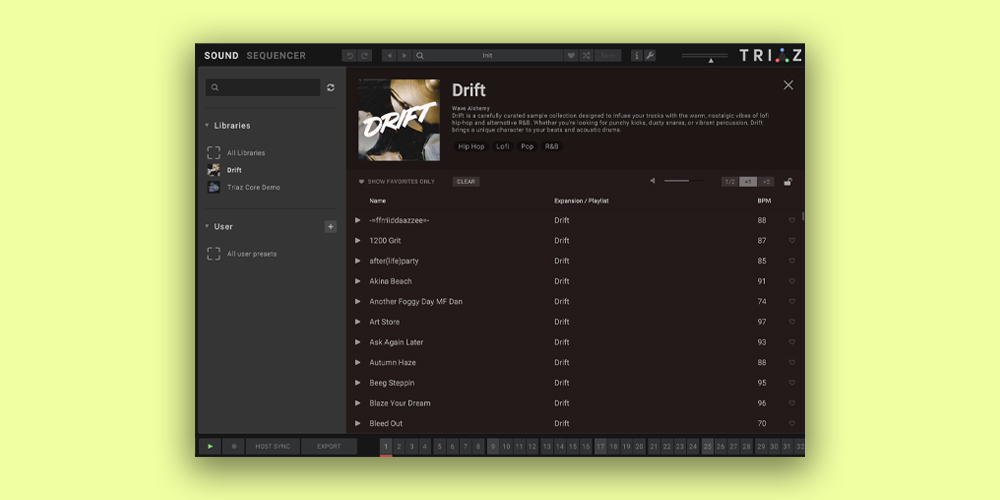Sort by Expansion / Playlist column header
Screen dimensions: 1000x500
(582, 201)
